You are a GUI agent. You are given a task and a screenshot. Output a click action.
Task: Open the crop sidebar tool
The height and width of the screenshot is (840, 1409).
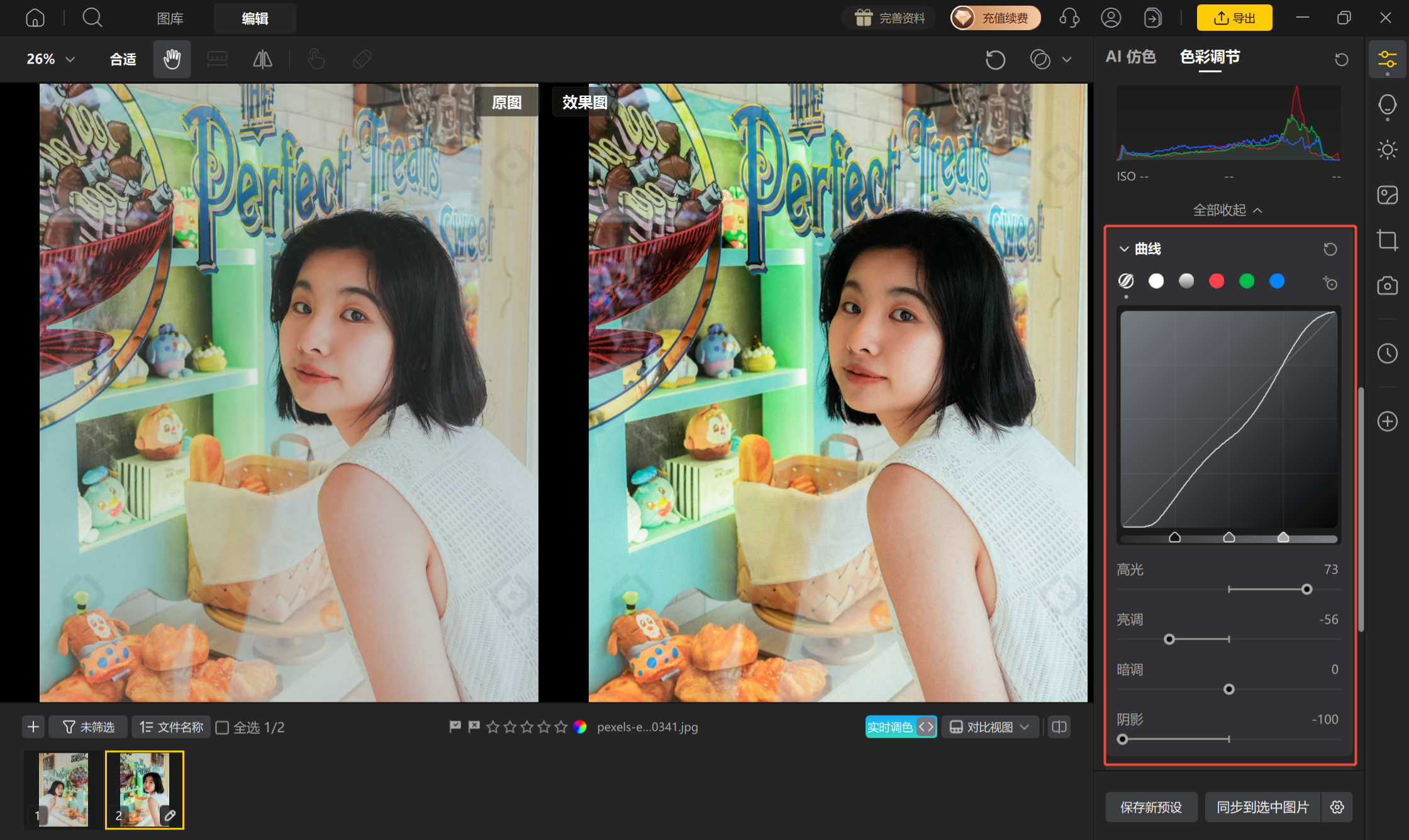coord(1387,240)
